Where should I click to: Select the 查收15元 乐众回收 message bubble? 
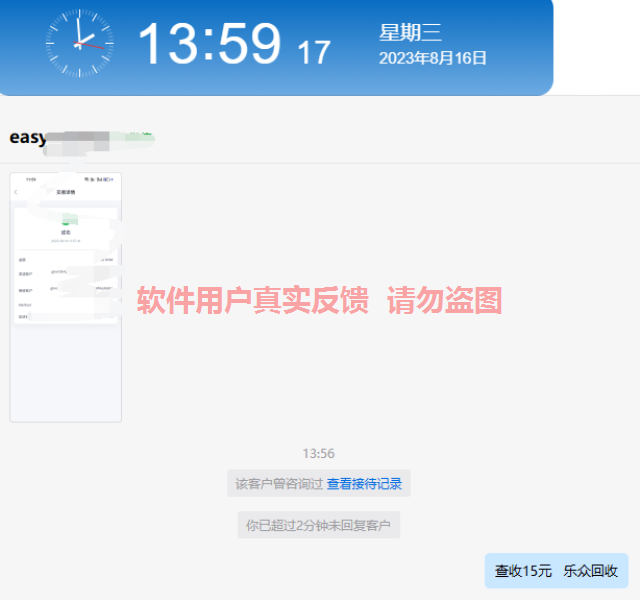click(x=556, y=571)
